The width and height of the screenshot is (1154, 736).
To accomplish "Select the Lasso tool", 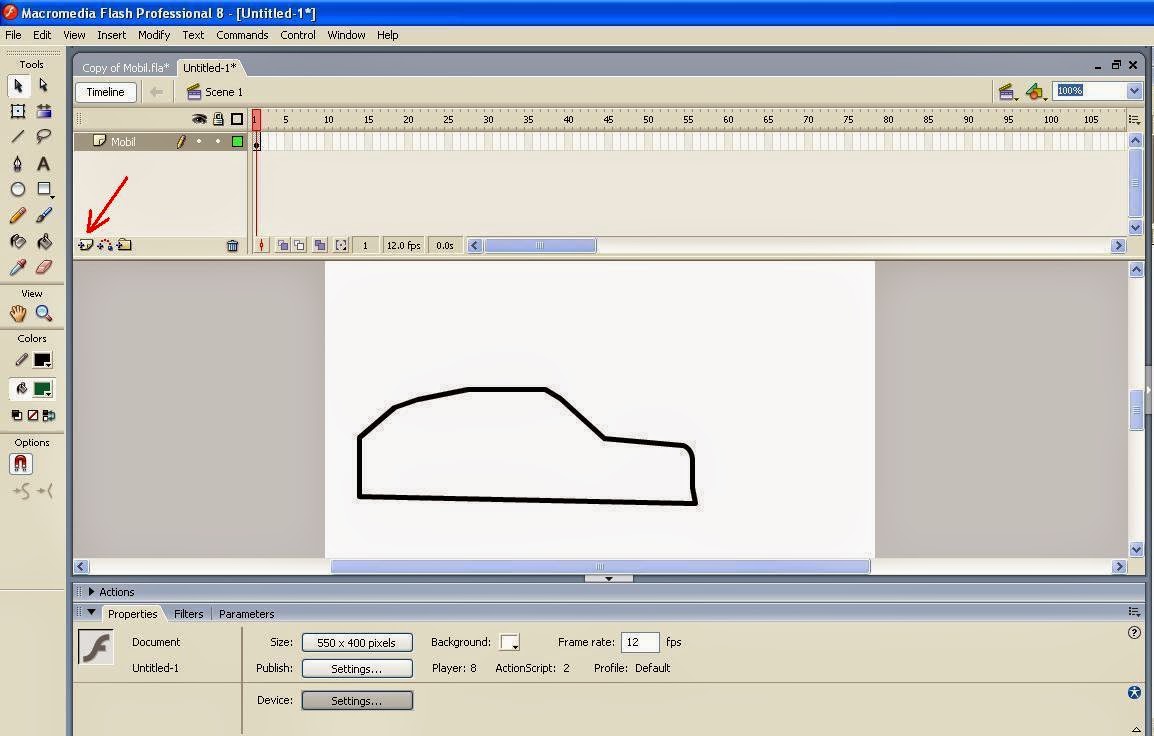I will coord(44,136).
